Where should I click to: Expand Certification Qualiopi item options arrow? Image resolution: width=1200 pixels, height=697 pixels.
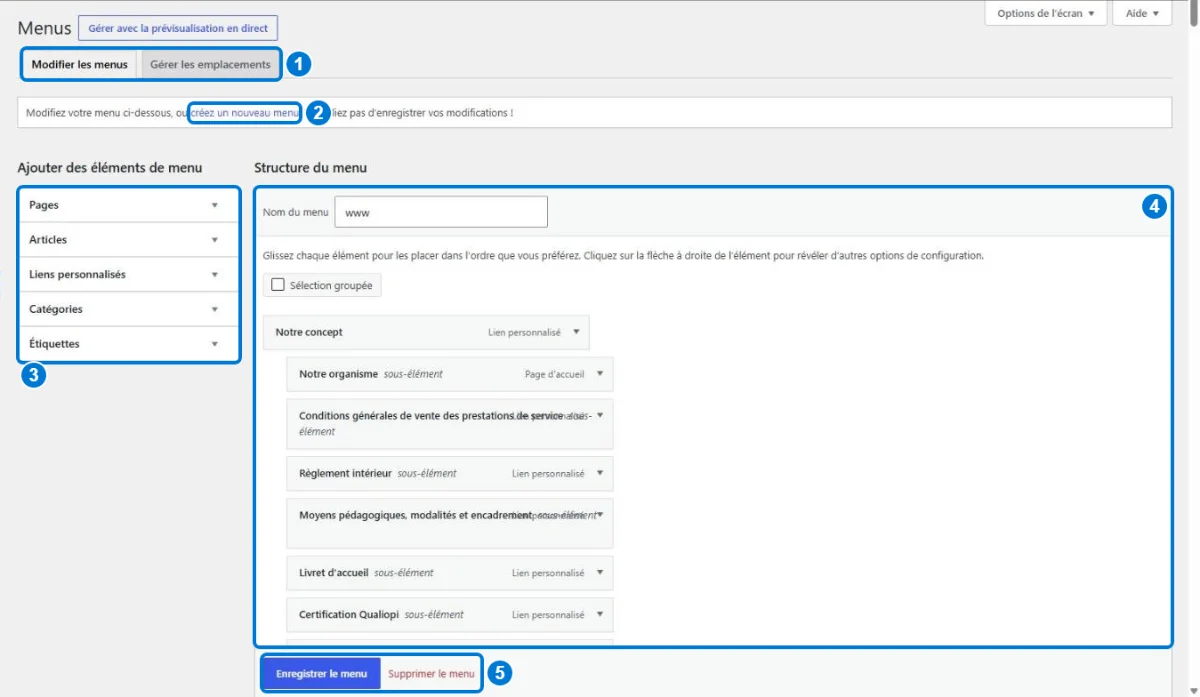tap(600, 615)
